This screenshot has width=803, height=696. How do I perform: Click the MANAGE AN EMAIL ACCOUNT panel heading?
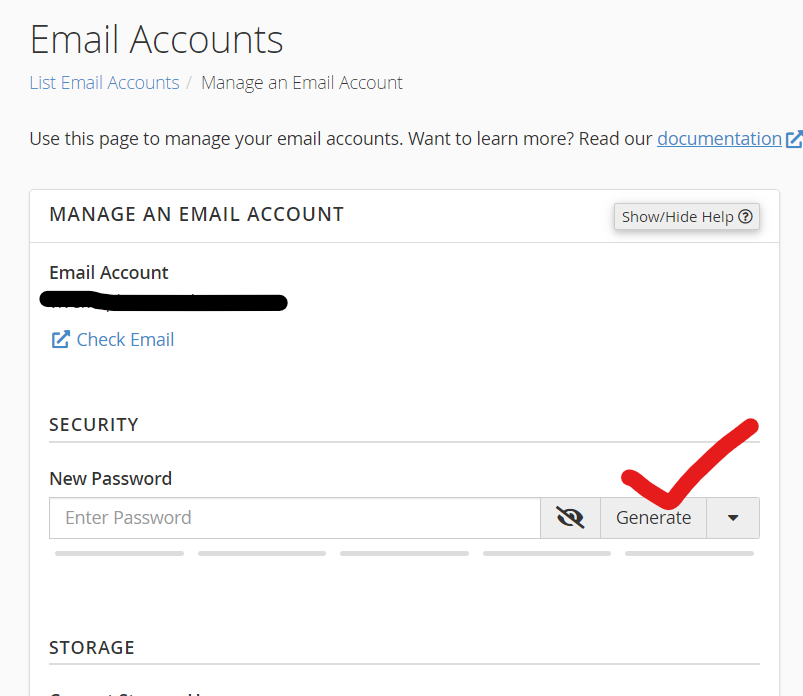point(197,214)
